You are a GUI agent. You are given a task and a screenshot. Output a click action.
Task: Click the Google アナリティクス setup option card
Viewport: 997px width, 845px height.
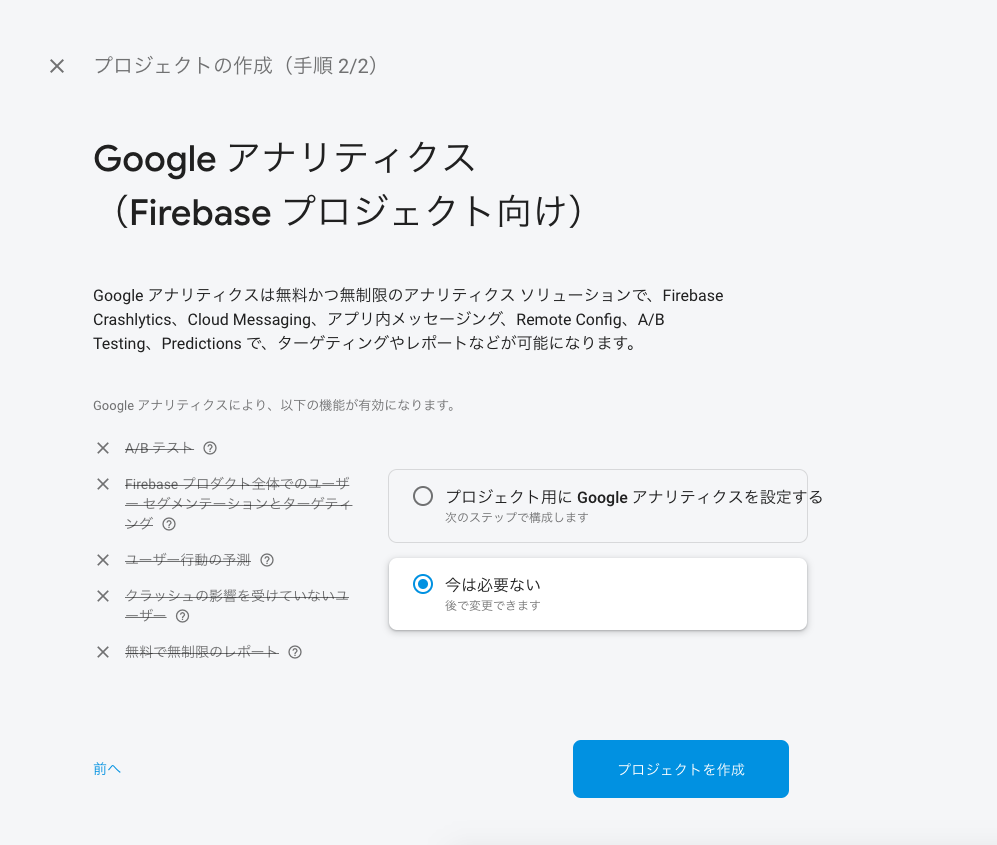(597, 505)
